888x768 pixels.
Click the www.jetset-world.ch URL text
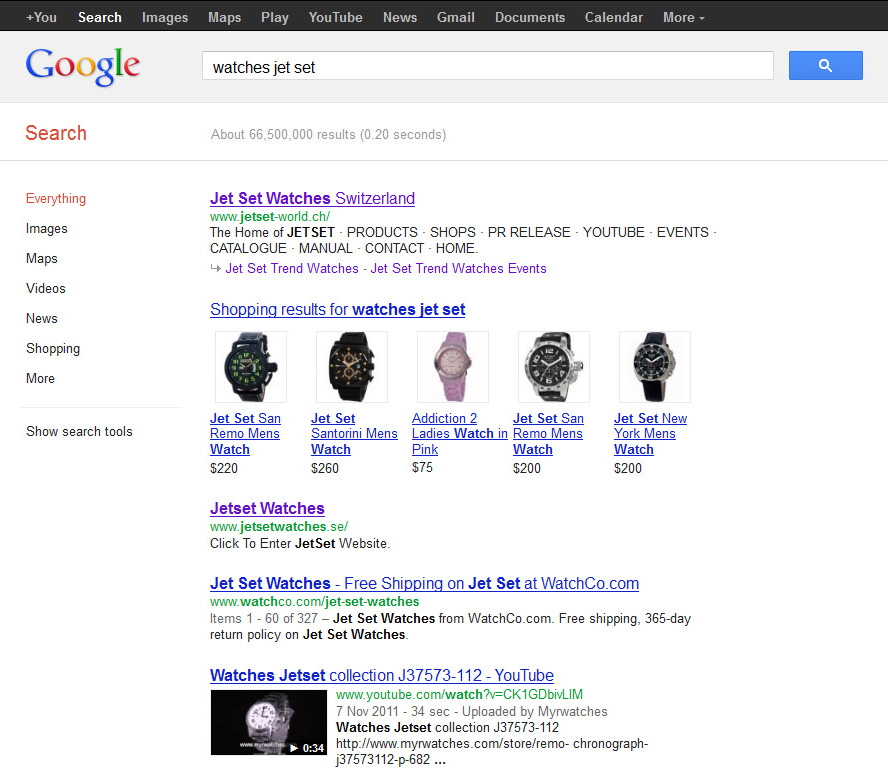pos(270,216)
